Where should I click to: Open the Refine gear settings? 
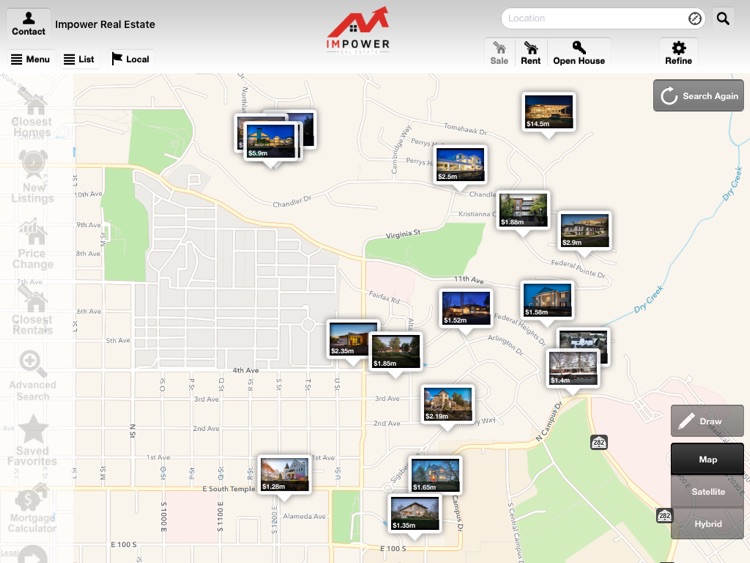pos(678,53)
